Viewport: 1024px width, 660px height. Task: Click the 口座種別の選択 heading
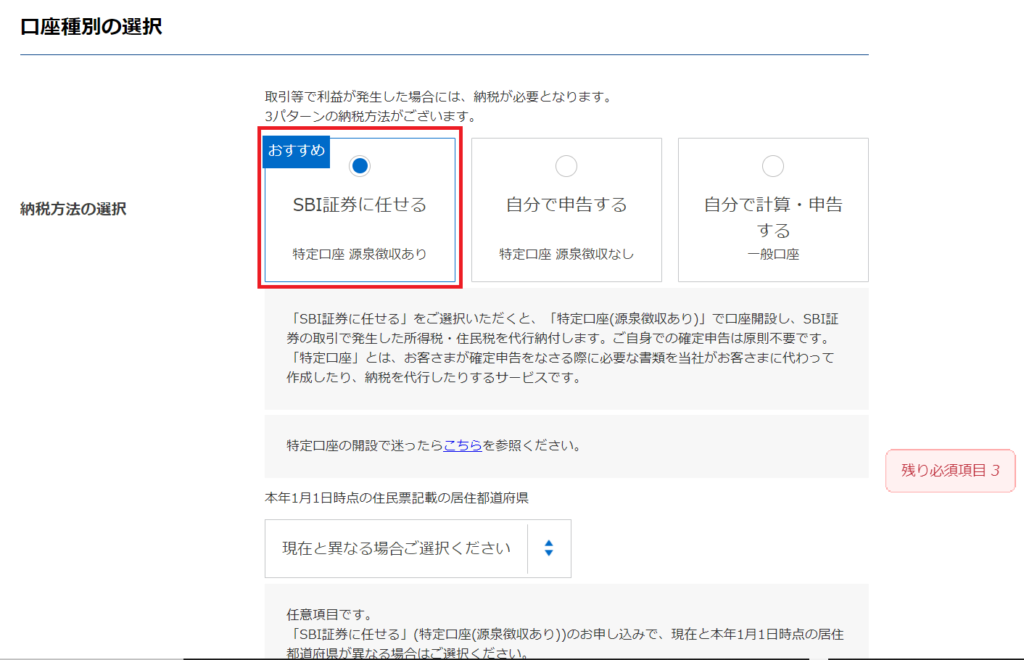coord(91,27)
